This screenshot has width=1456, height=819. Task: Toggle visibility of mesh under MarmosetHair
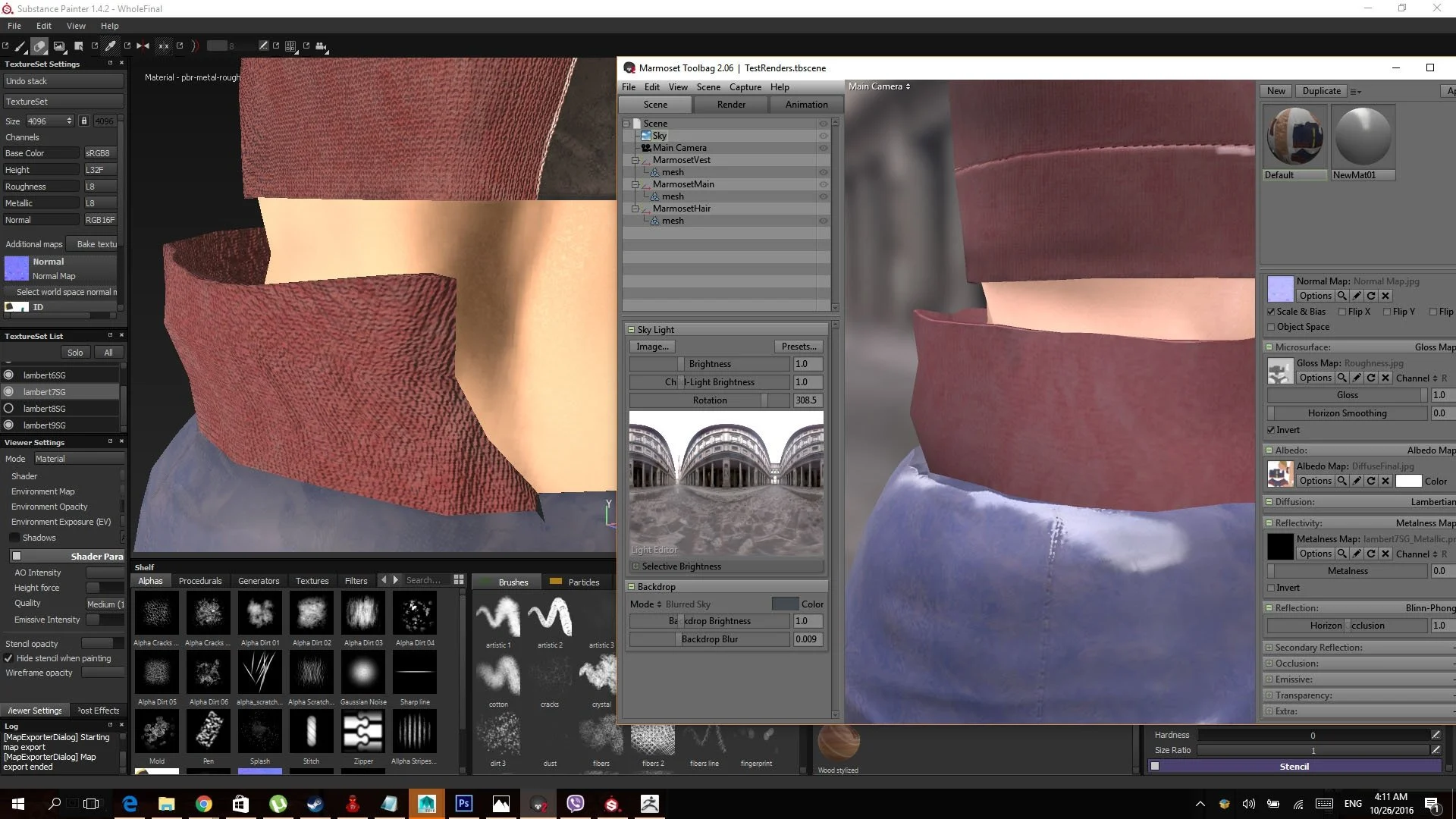(x=823, y=221)
